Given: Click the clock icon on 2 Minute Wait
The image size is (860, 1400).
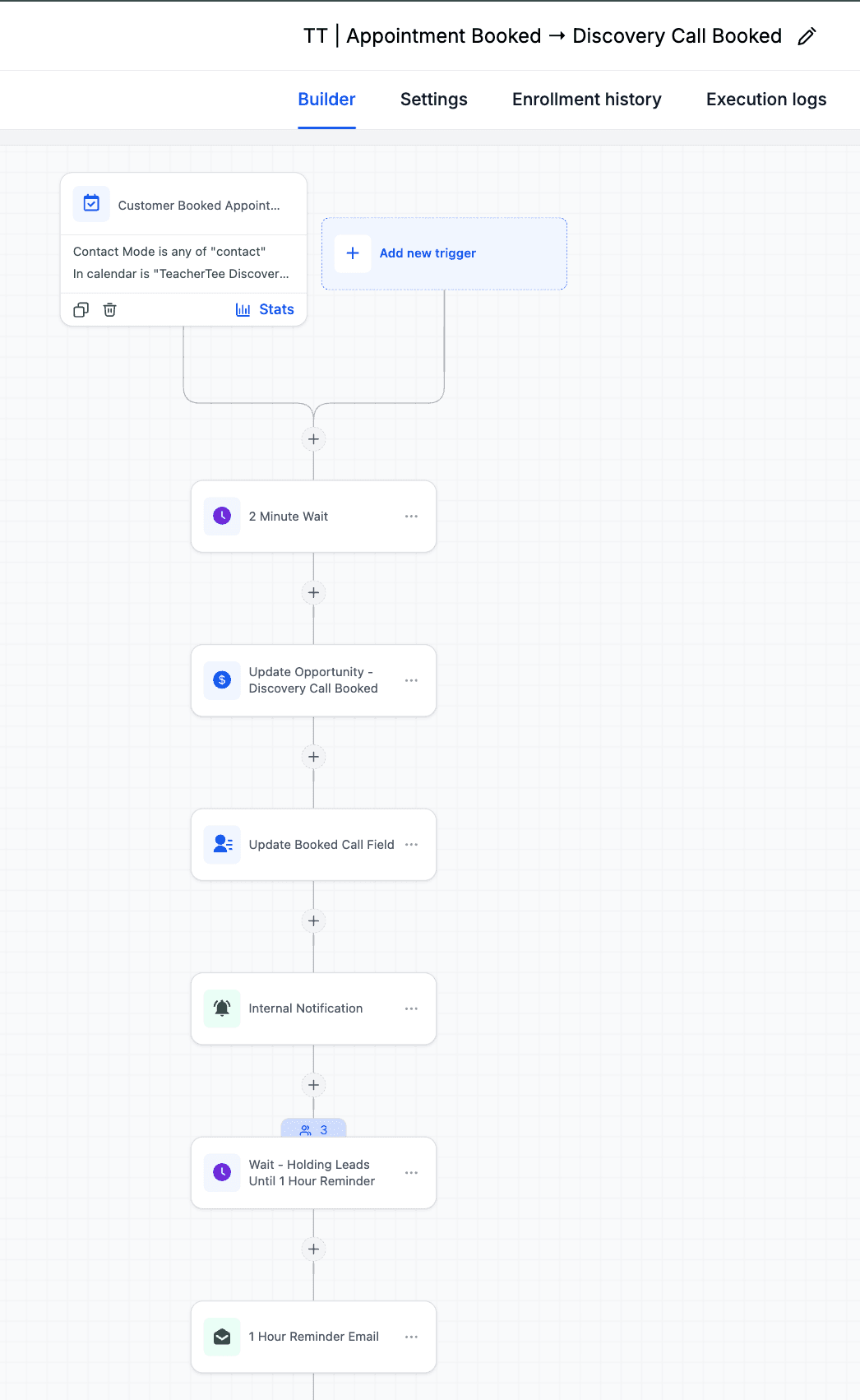Looking at the screenshot, I should [x=222, y=516].
